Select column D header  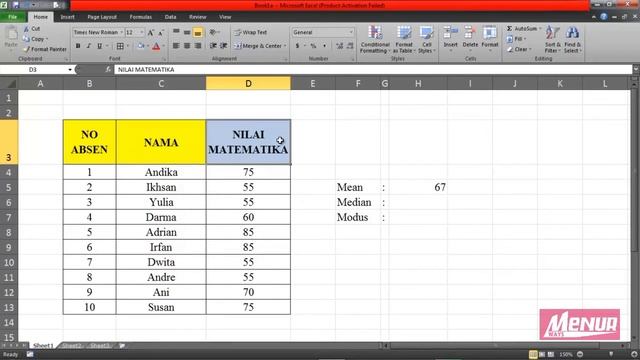[x=248, y=84]
